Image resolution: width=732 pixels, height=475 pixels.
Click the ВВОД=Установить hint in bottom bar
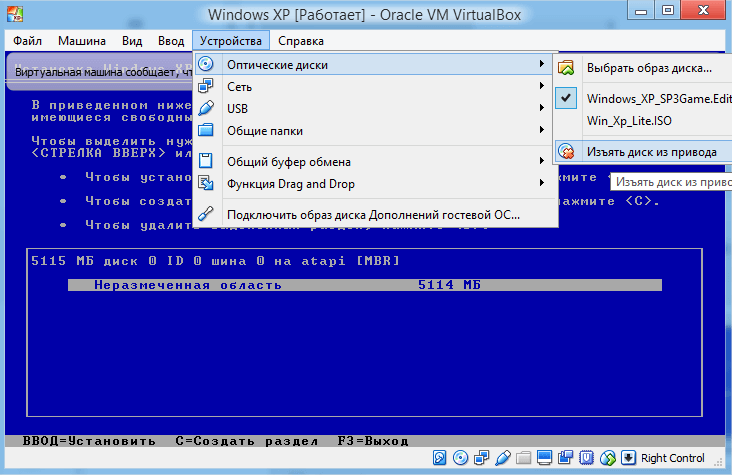click(89, 441)
